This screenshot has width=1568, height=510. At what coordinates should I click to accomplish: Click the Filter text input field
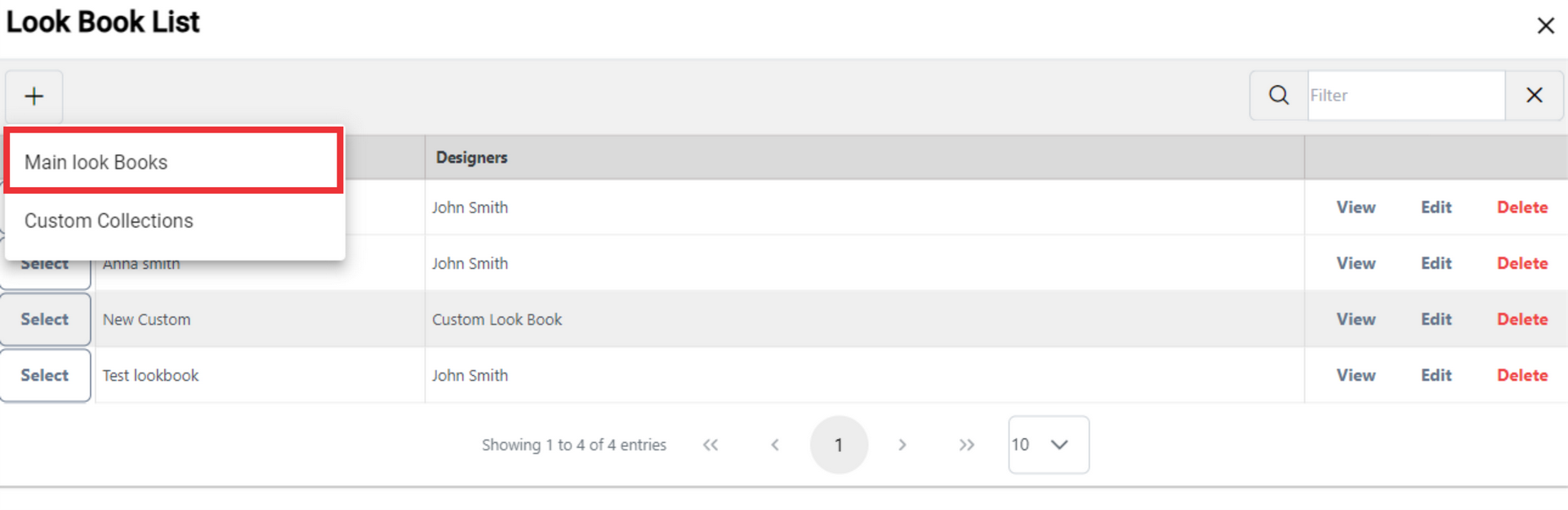pyautogui.click(x=1406, y=96)
